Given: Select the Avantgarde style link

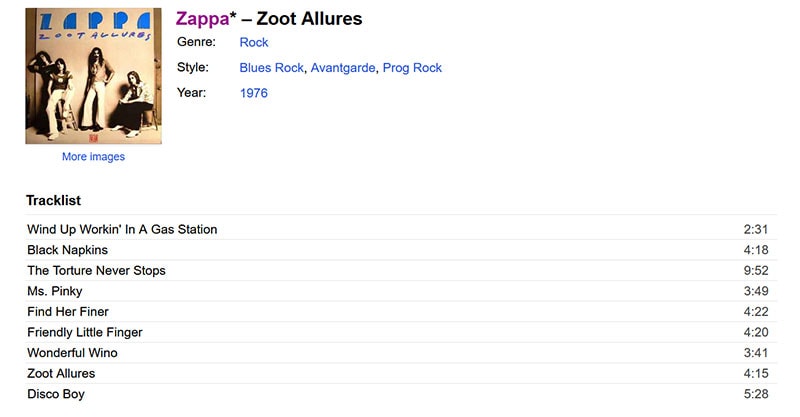Looking at the screenshot, I should (x=343, y=68).
